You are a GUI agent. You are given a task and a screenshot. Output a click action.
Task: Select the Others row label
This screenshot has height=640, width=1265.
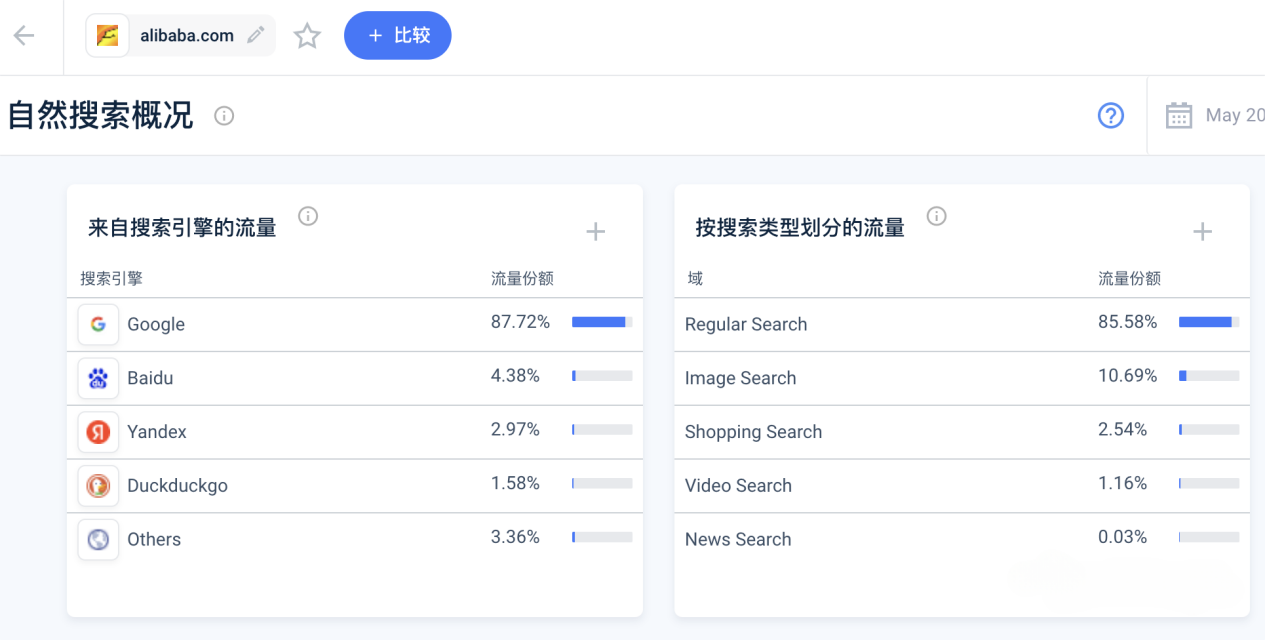(x=154, y=539)
